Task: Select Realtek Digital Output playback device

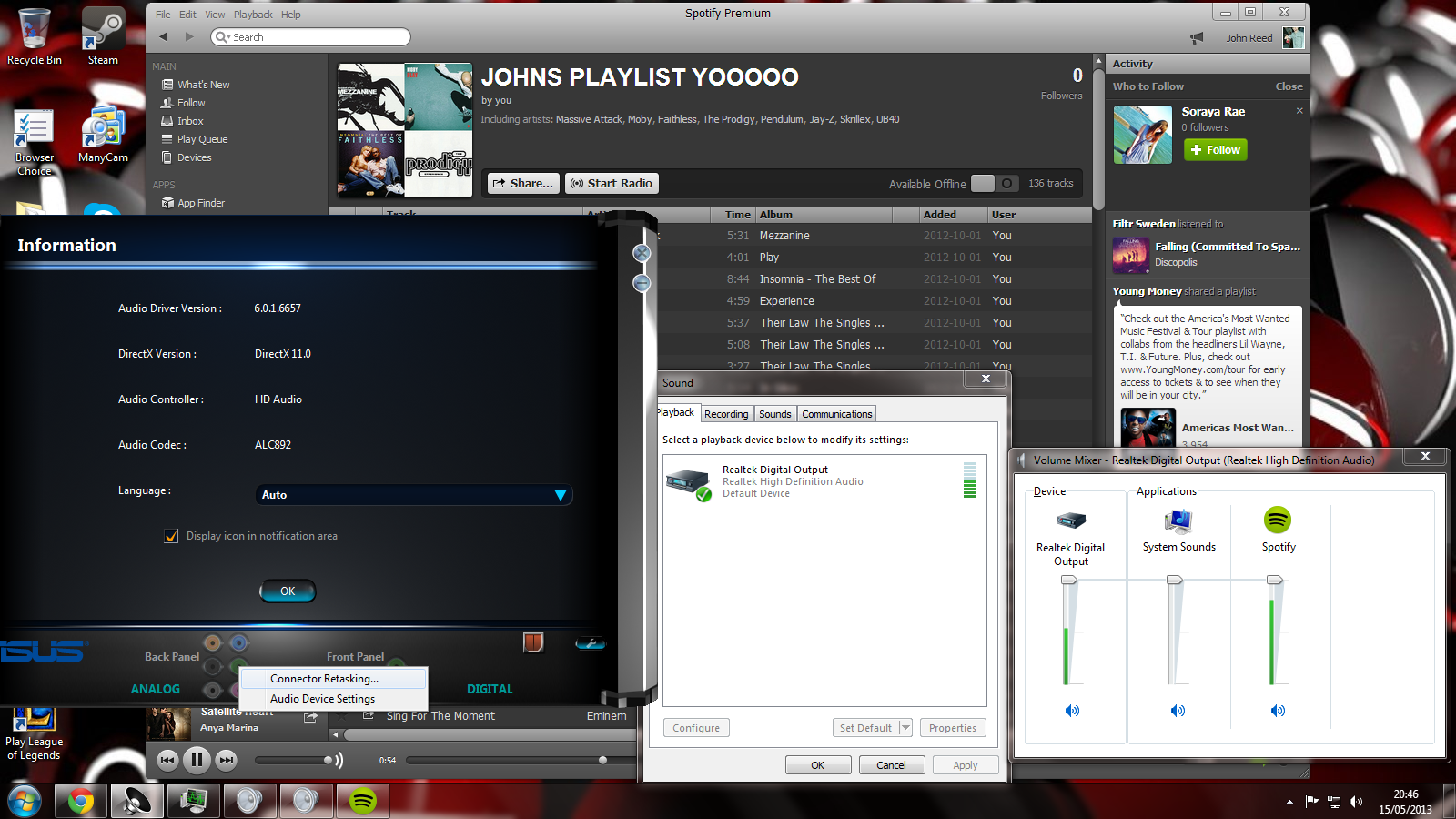Action: pos(824,481)
